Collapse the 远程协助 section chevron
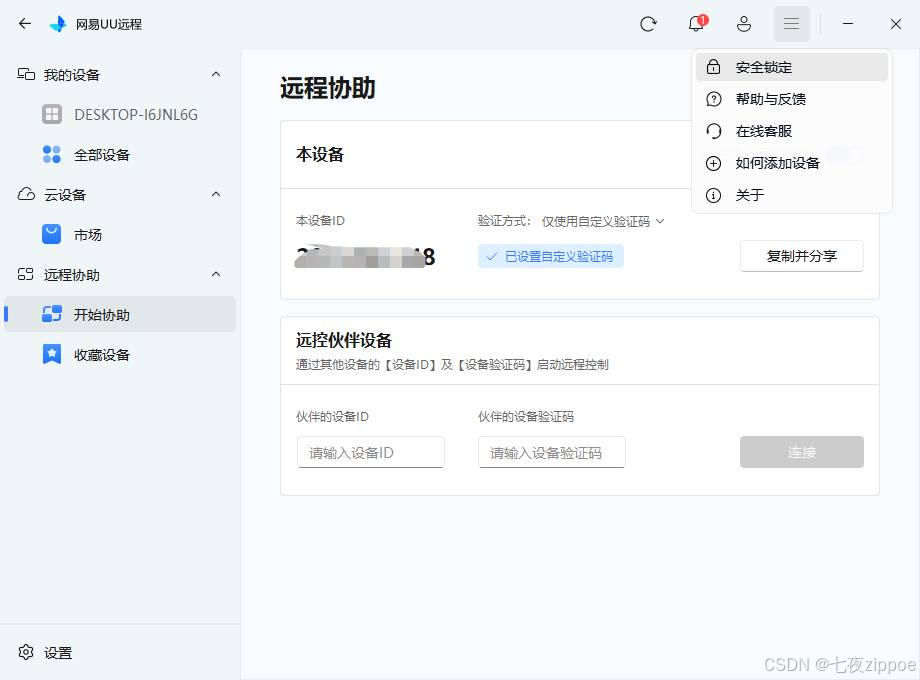 tap(216, 275)
